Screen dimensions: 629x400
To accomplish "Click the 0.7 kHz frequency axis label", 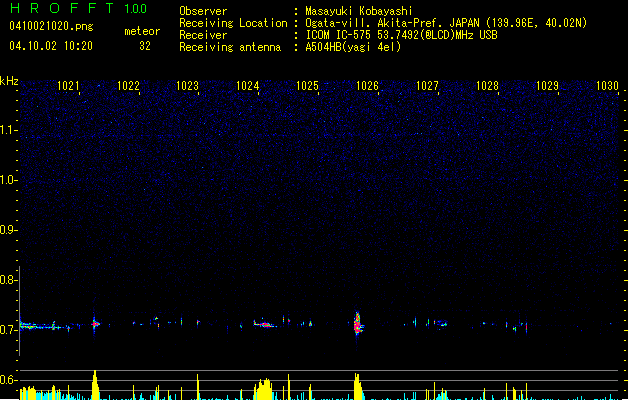I will [x=8, y=330].
